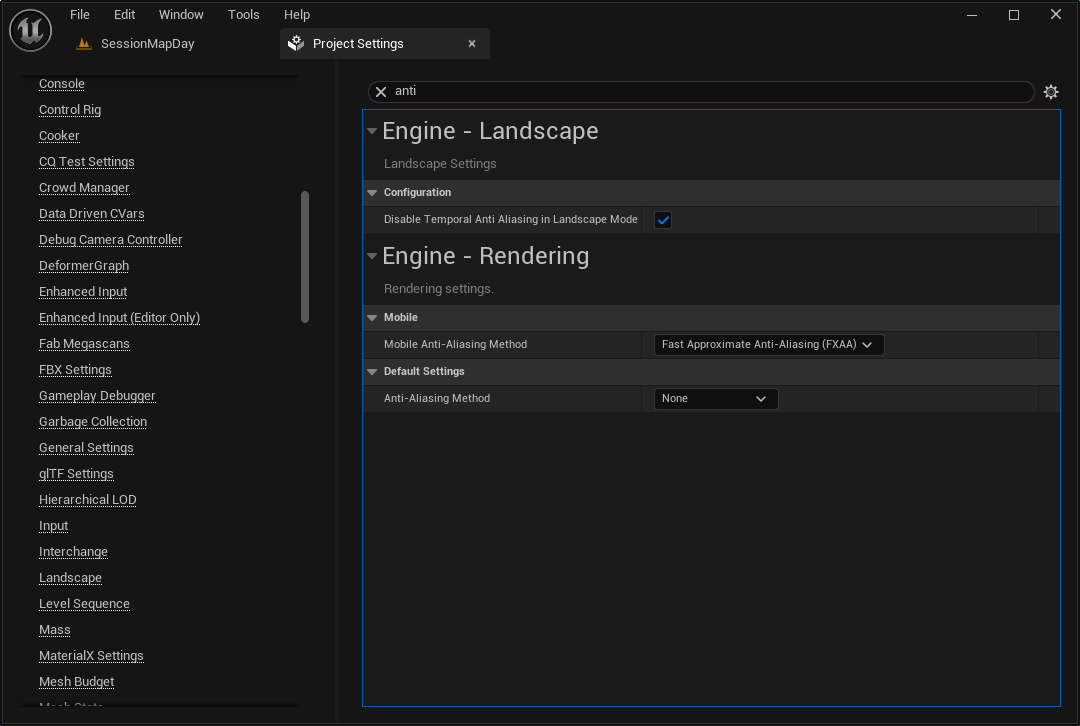Click the SessionMapDay warning icon

(84, 43)
